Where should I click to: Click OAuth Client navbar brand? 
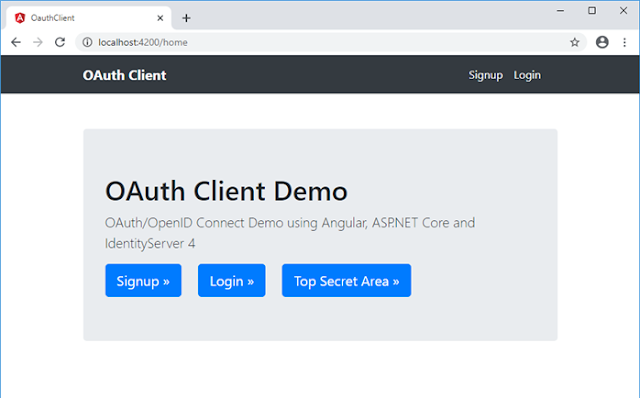[124, 75]
